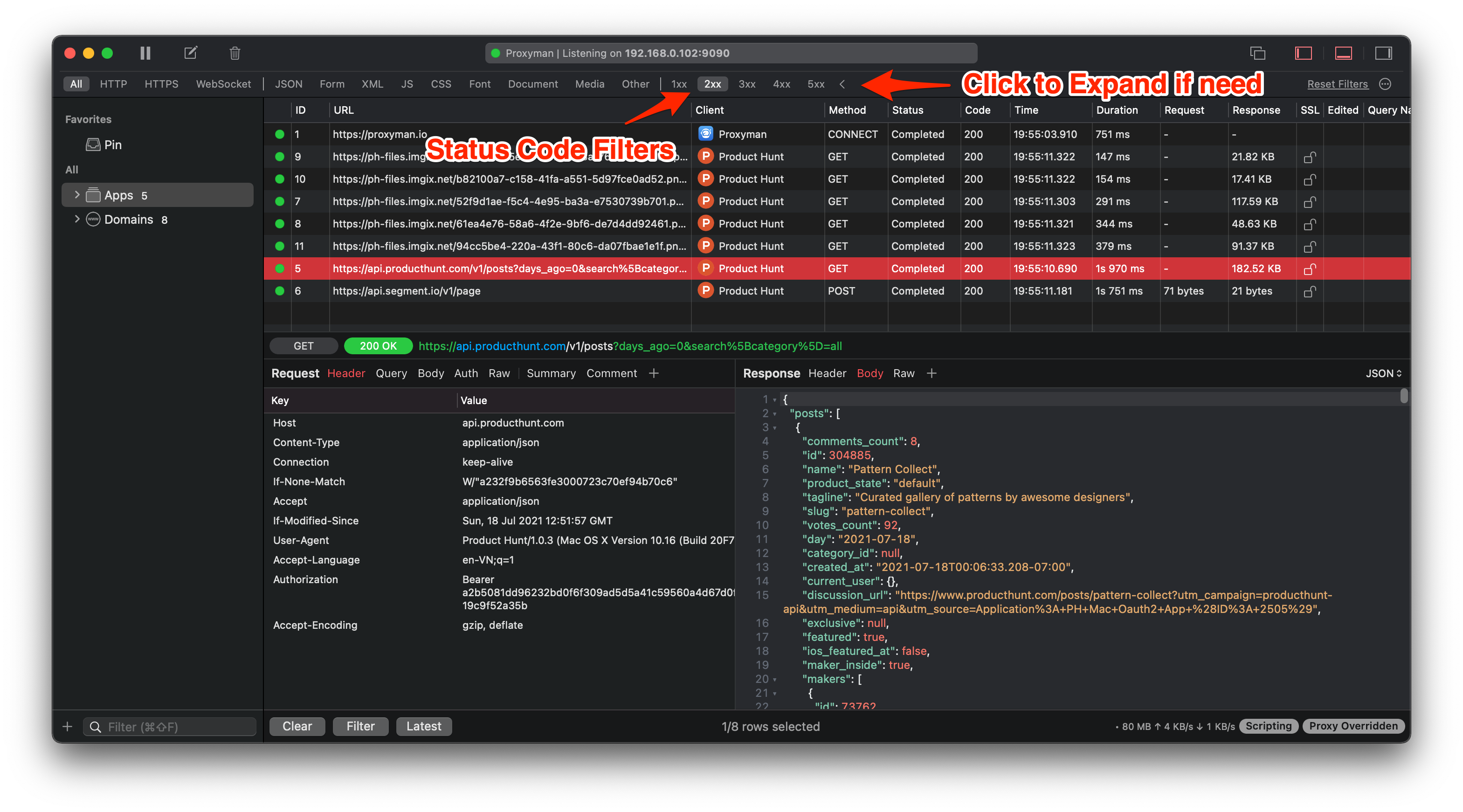Expand the Domains tree group
Screen dimensions: 1463x812
(x=76, y=219)
